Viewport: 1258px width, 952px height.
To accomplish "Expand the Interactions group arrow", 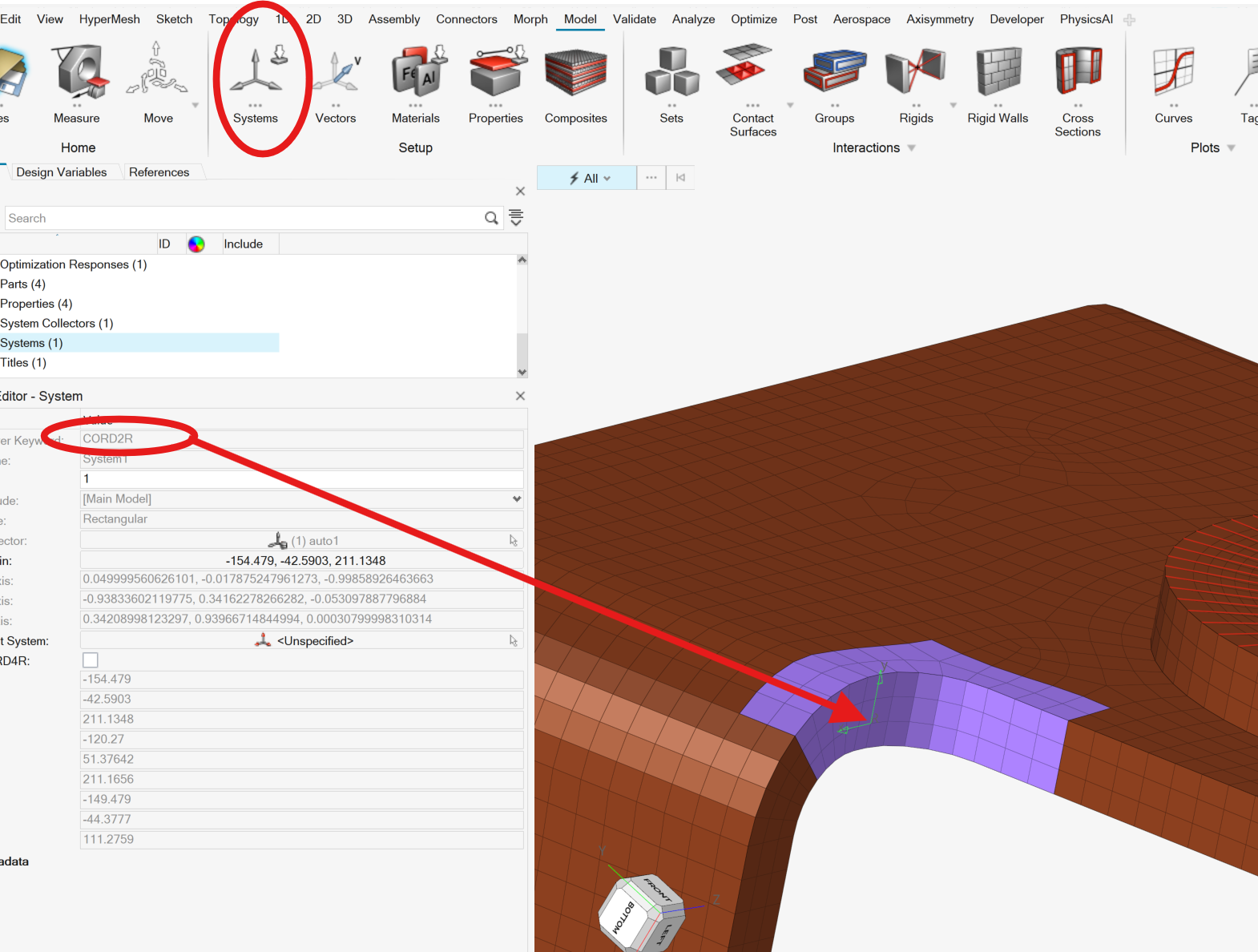I will (x=912, y=148).
